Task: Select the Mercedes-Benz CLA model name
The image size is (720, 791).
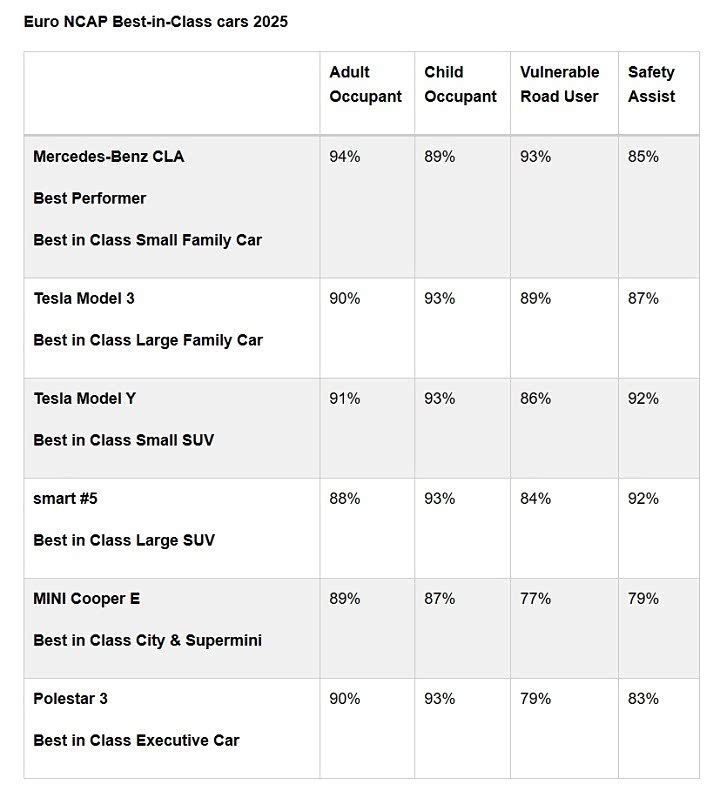Action: [x=108, y=156]
